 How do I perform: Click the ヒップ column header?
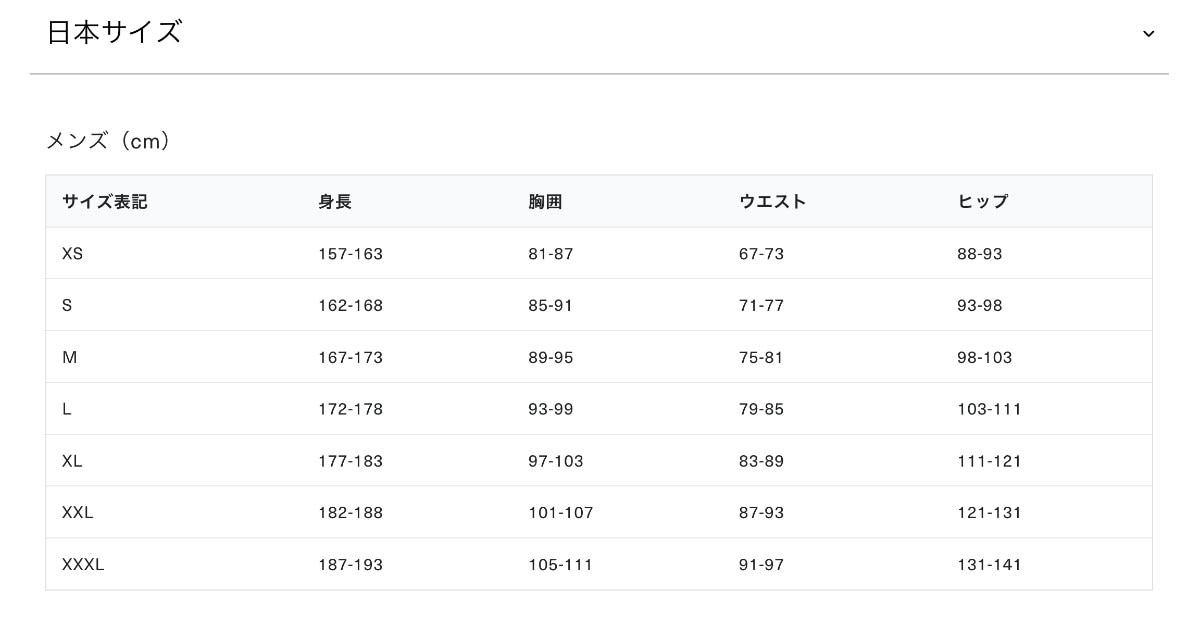coord(982,202)
